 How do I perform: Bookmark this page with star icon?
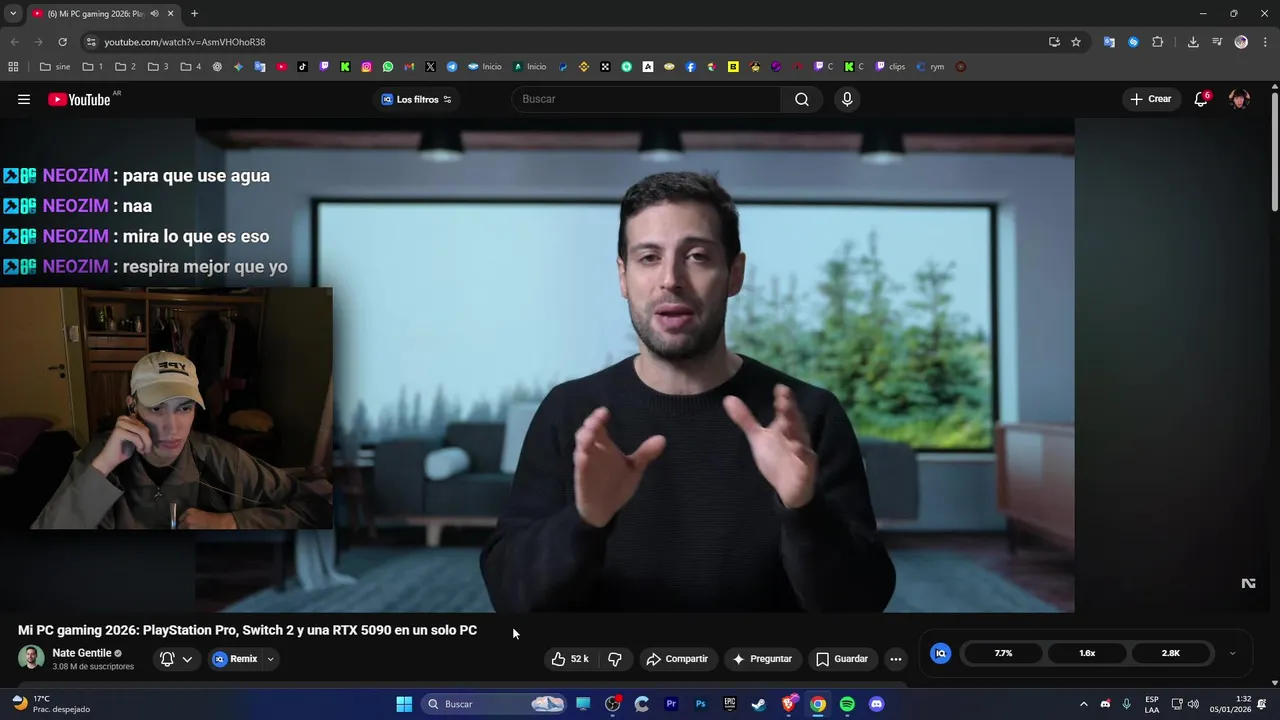1076,42
